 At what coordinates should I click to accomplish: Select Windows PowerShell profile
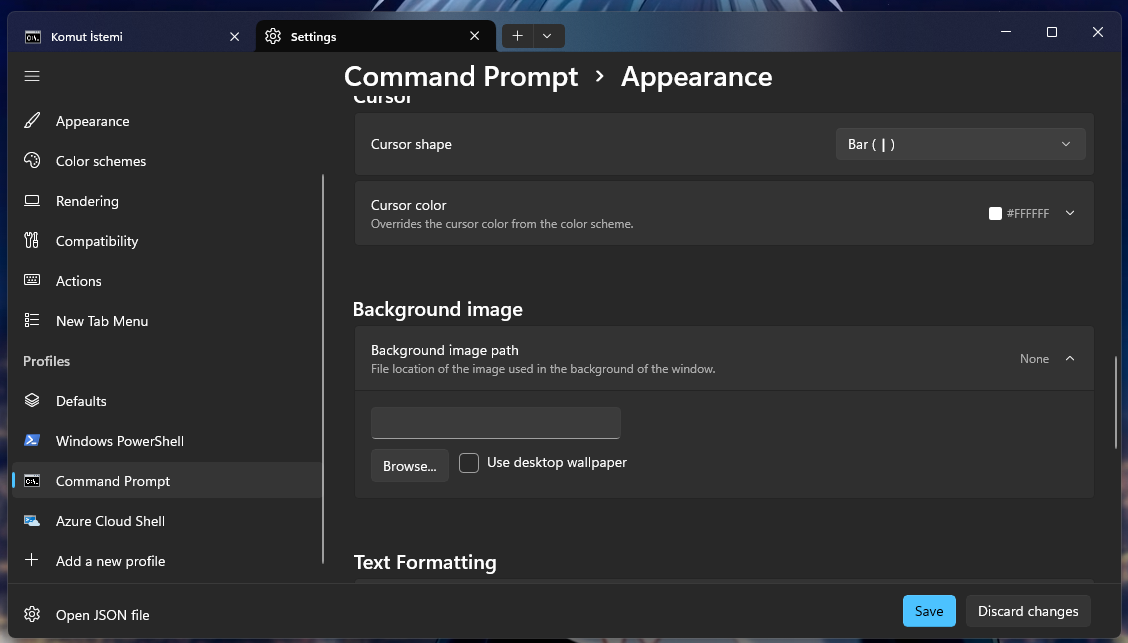pos(167,441)
